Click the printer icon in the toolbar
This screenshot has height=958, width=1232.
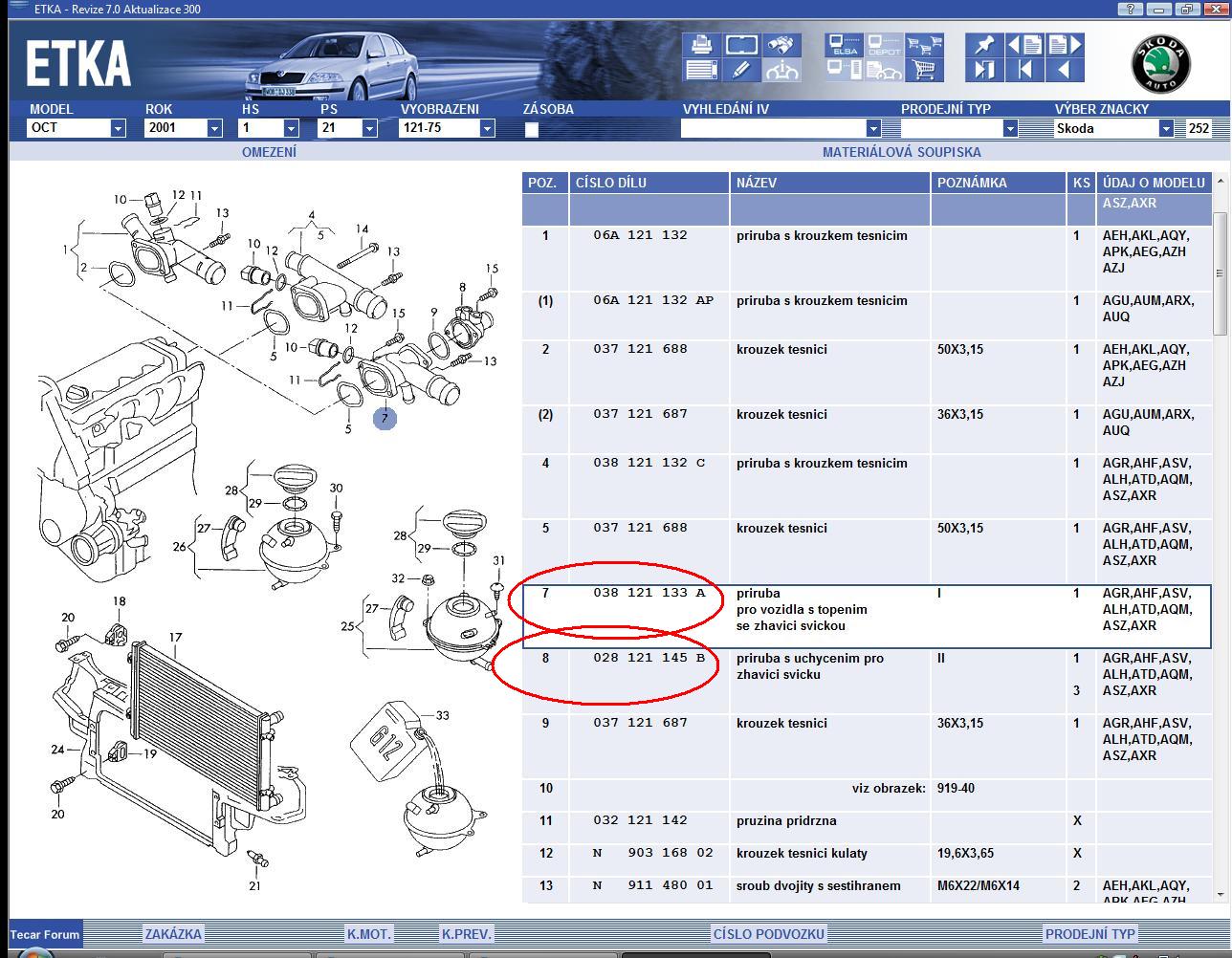701,45
